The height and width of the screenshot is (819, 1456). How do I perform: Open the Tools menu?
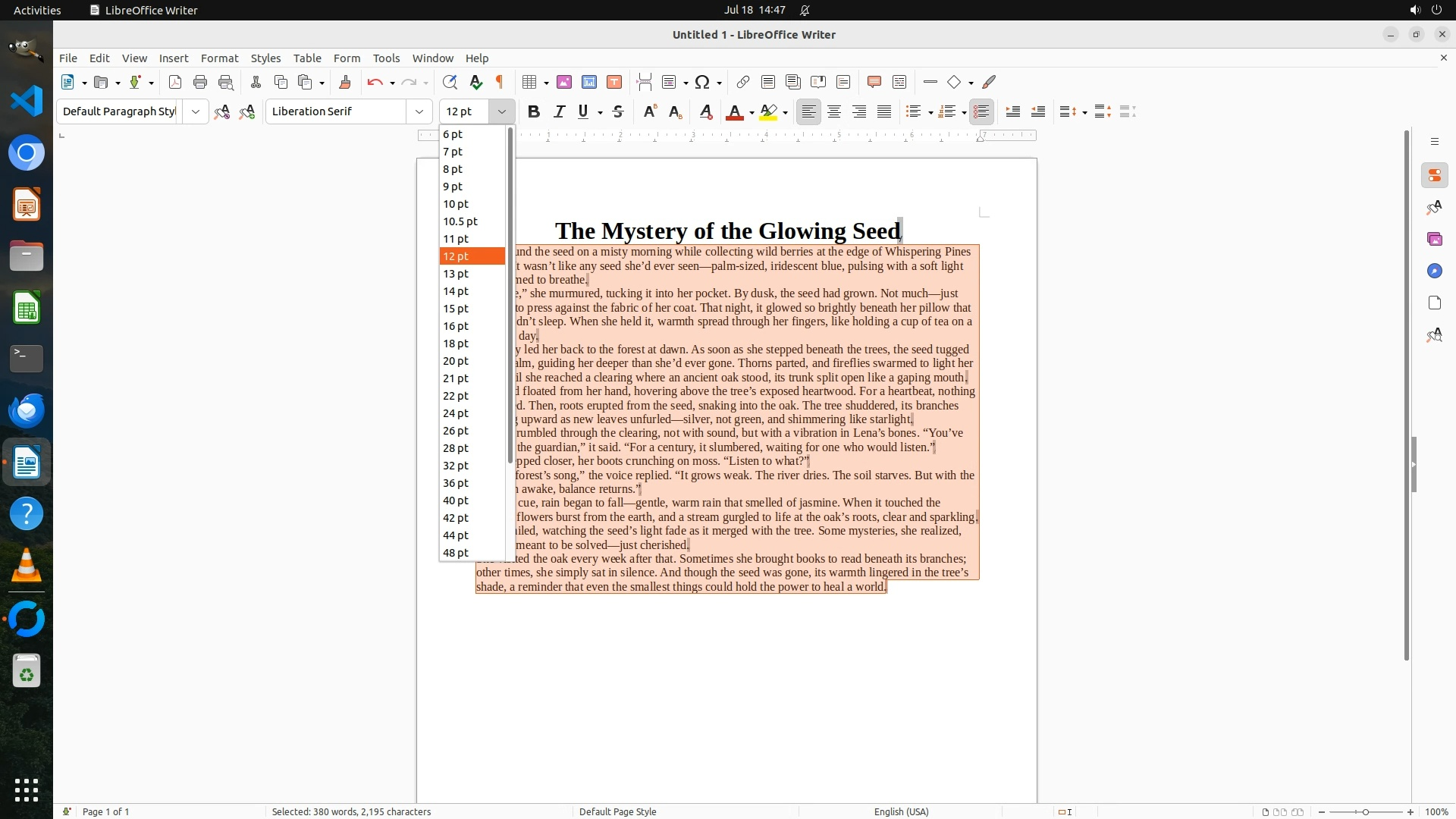(386, 58)
